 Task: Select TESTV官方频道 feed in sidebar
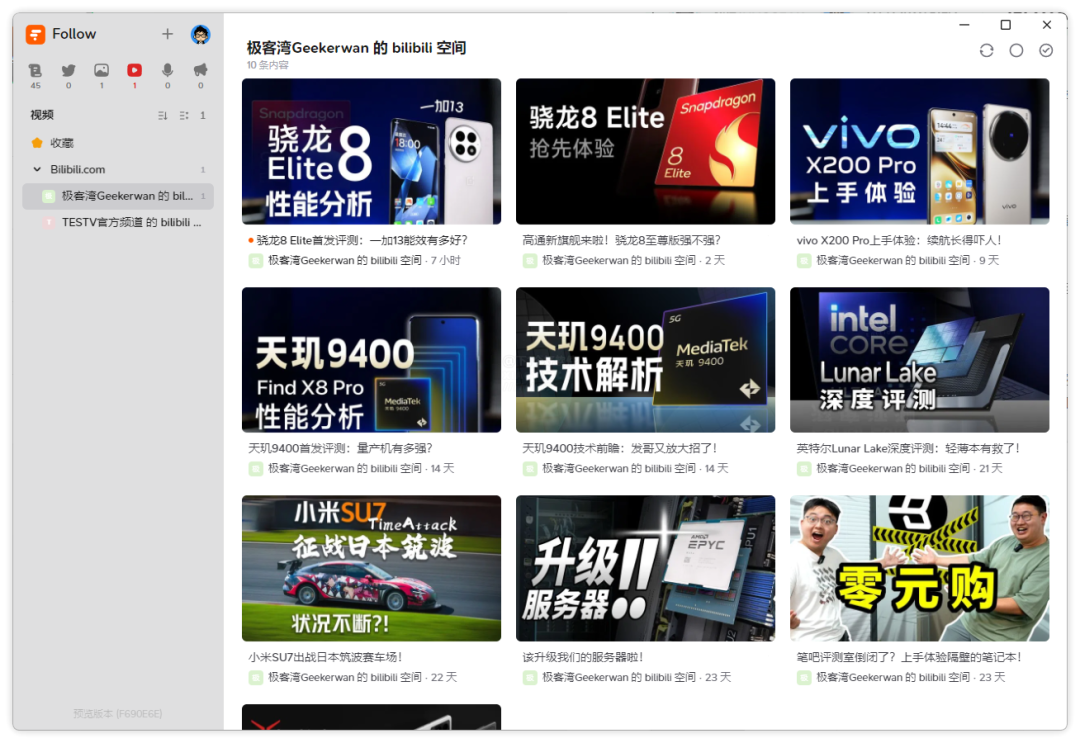pyautogui.click(x=118, y=222)
